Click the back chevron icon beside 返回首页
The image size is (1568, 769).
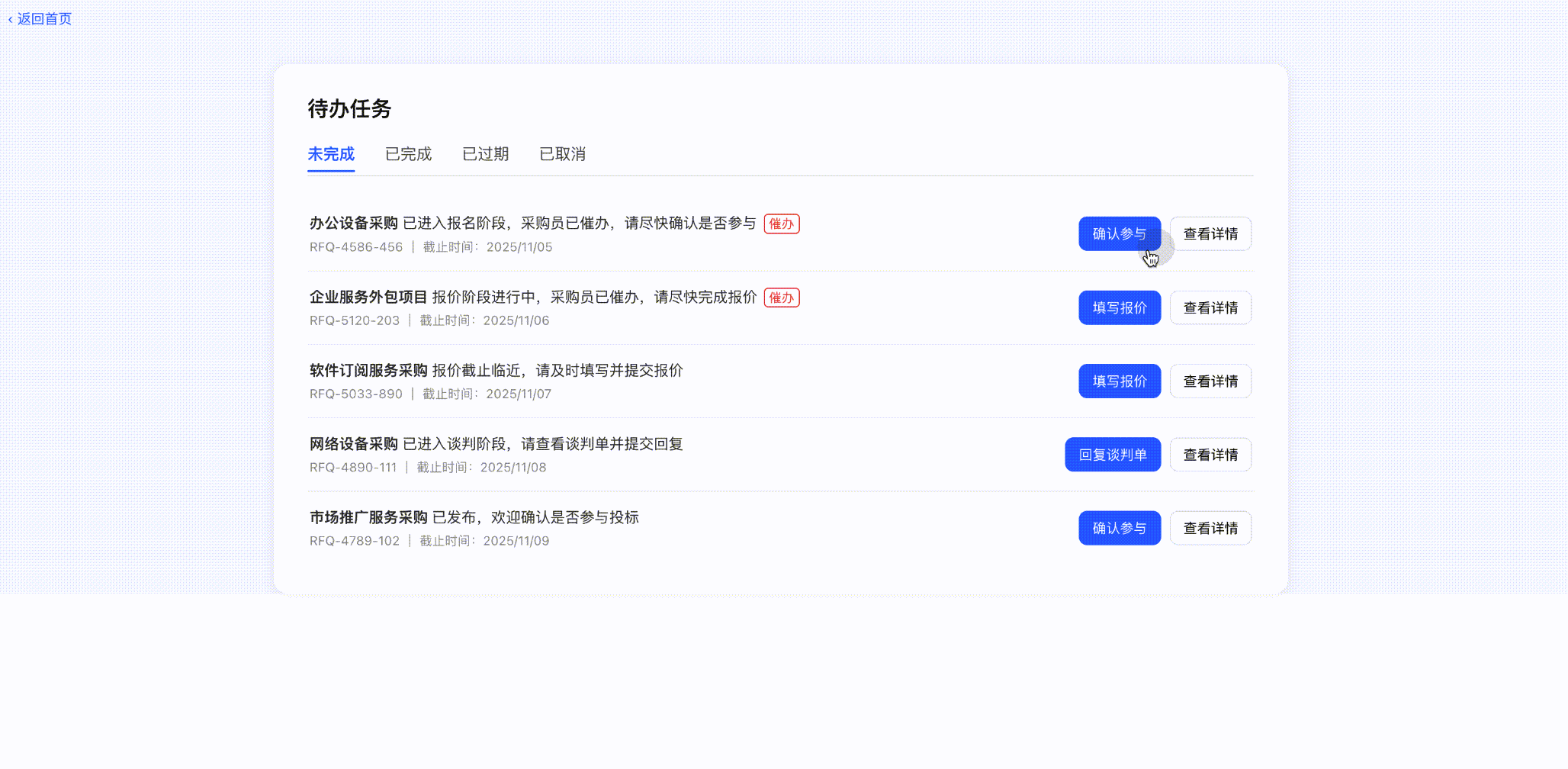(x=10, y=18)
